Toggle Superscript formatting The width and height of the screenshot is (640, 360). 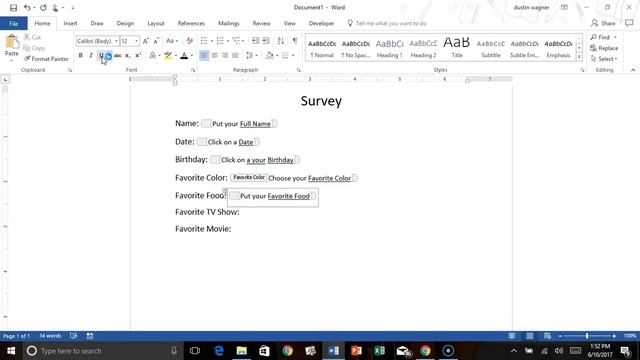coord(138,56)
